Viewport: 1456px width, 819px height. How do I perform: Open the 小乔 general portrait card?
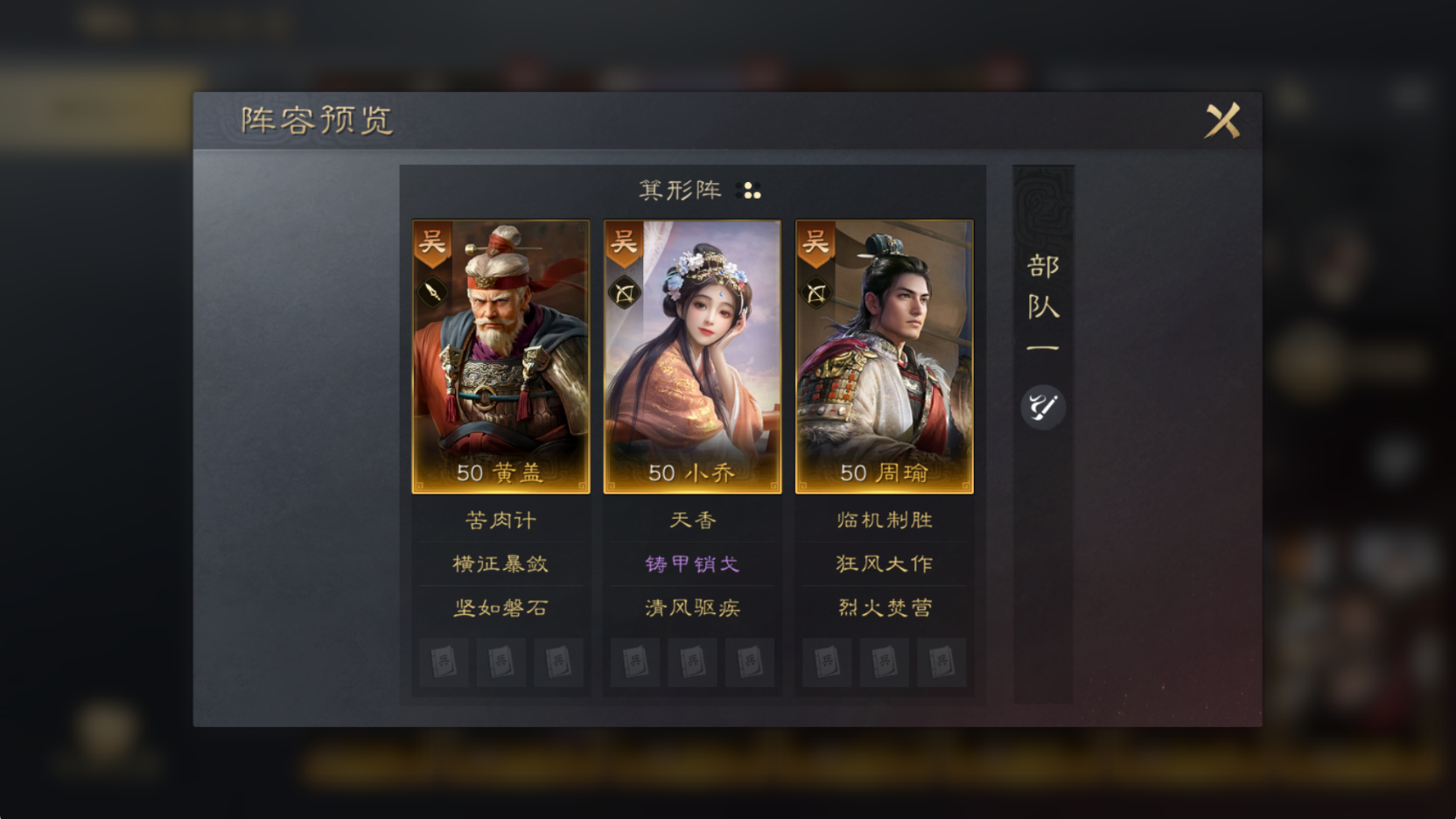(692, 356)
